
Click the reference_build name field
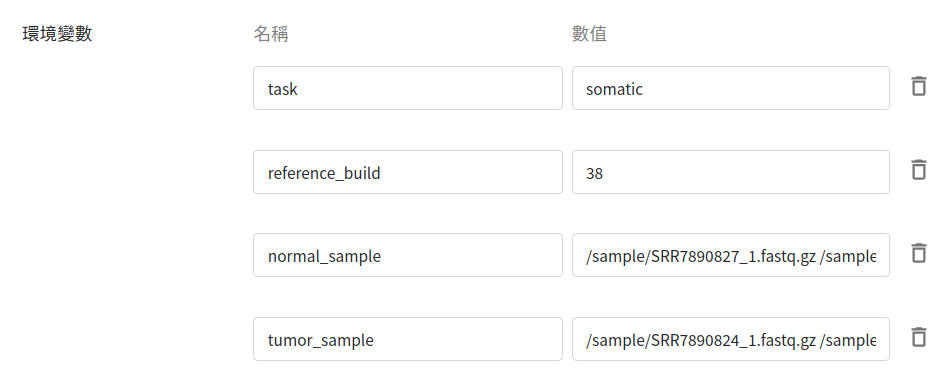[408, 172]
